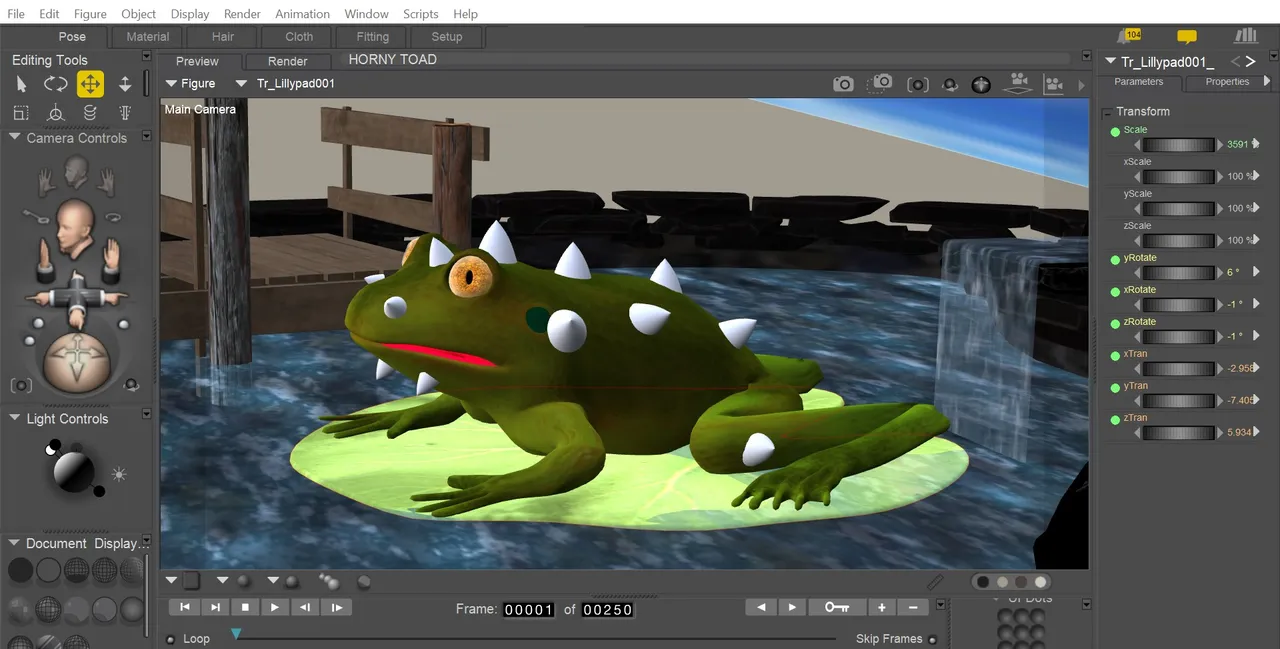Jump to the previous keyframe
The width and height of the screenshot is (1280, 649).
[761, 607]
